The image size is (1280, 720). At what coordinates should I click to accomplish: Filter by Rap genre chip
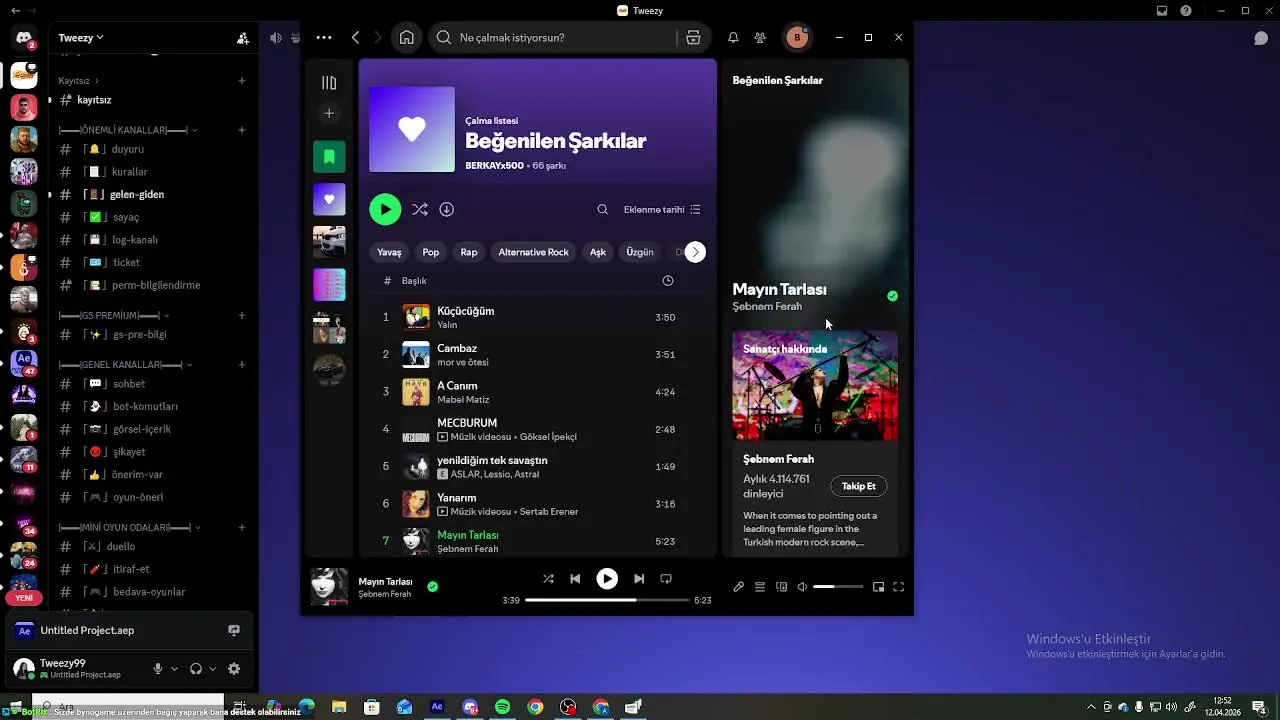point(469,252)
